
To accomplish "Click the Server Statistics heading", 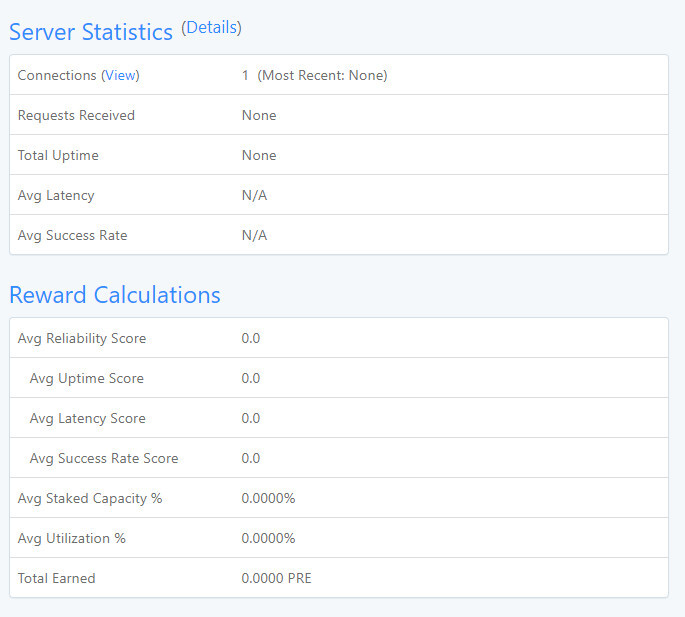I will (91, 32).
